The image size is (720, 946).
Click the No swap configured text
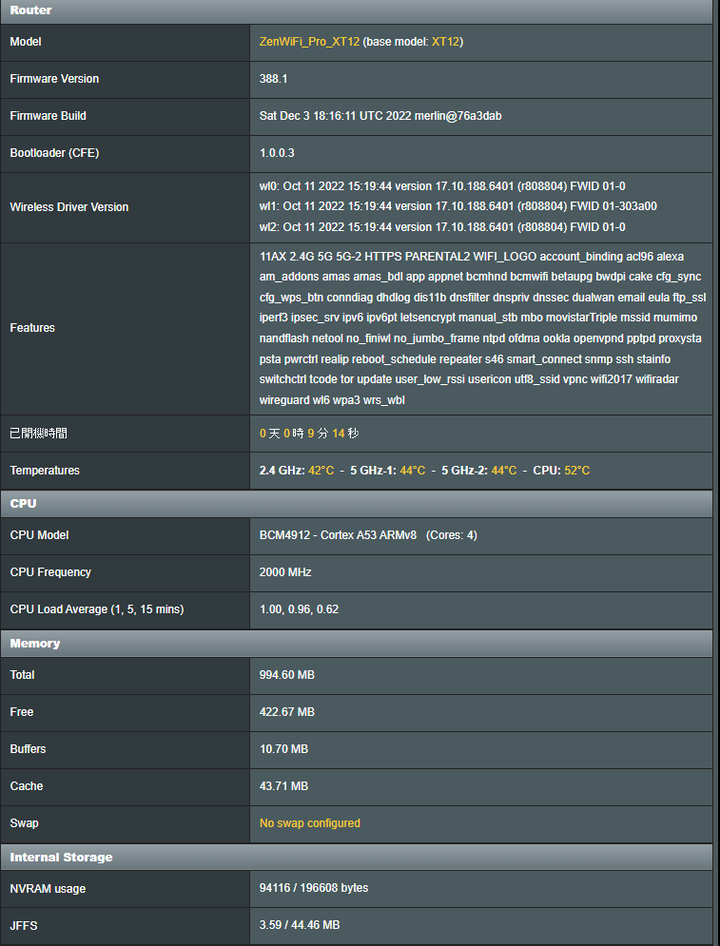[310, 823]
